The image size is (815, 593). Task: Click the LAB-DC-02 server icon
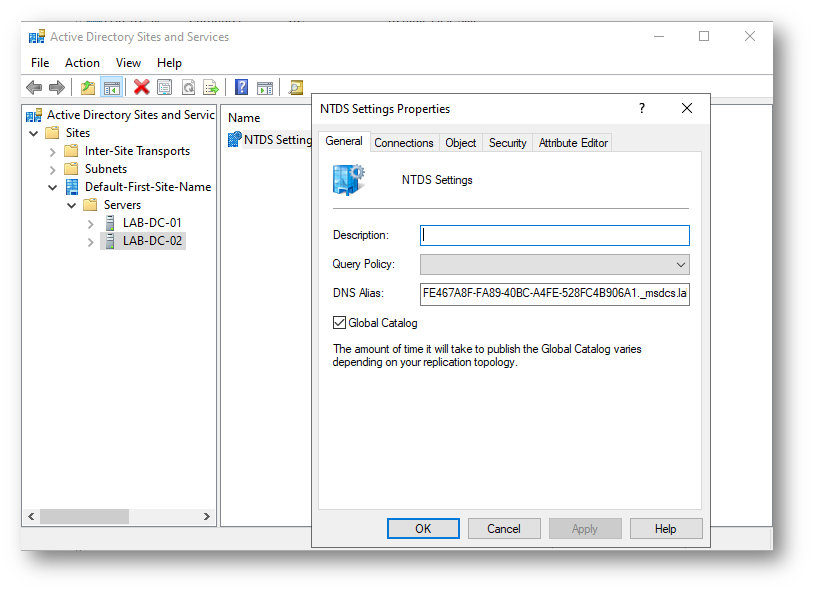(110, 241)
